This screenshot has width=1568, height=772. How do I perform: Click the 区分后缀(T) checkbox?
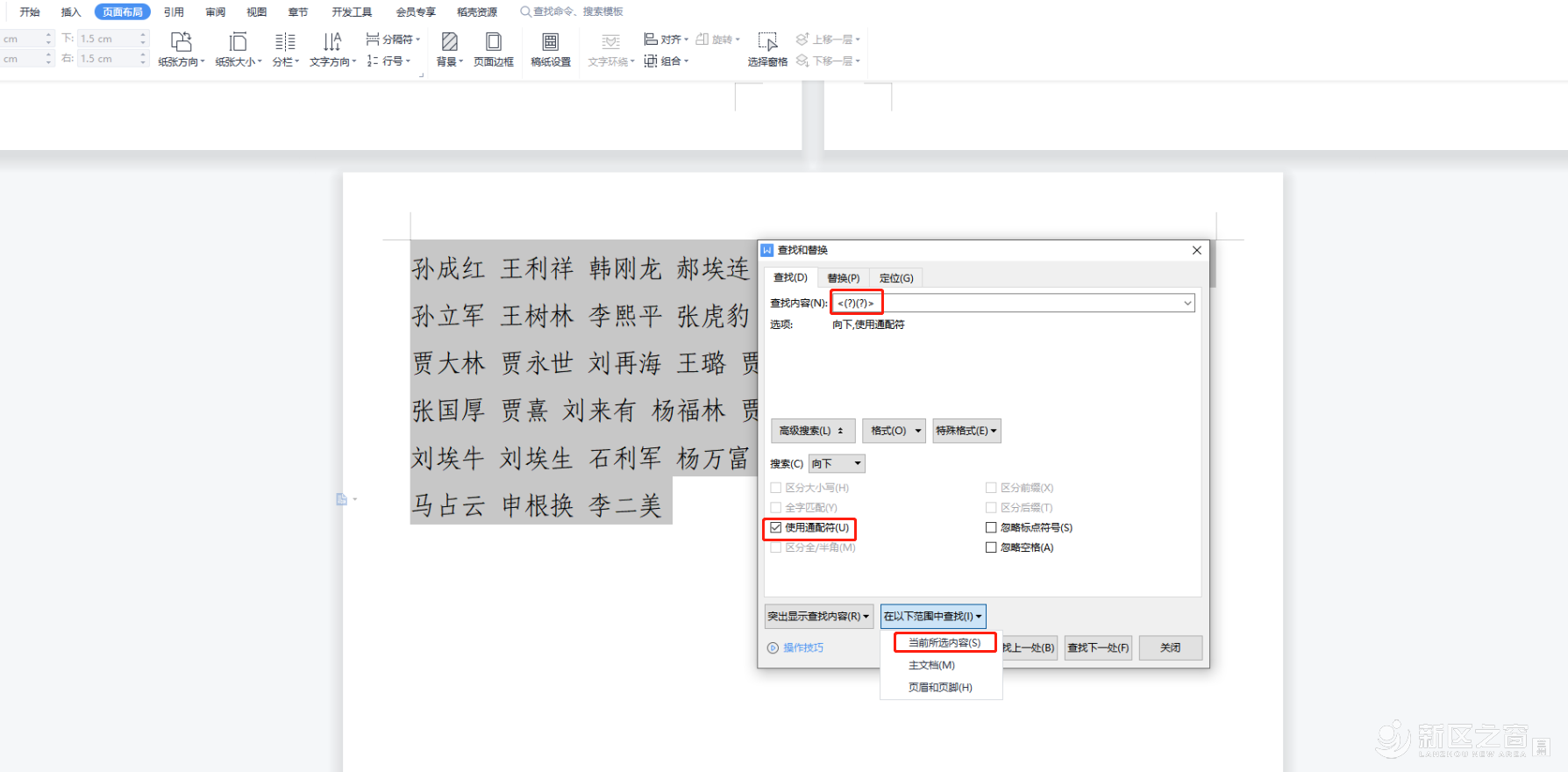(991, 507)
